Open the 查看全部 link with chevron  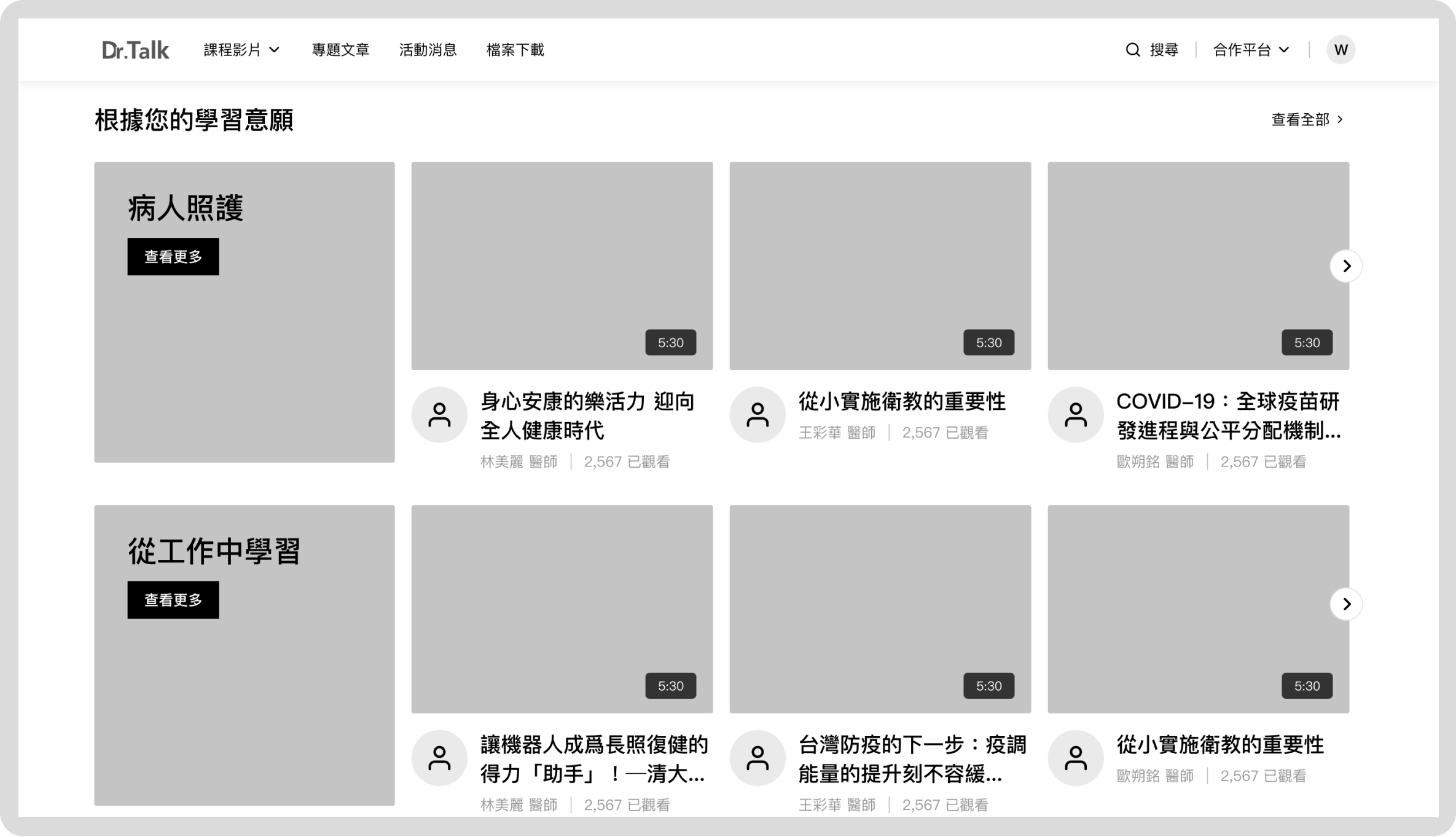(1307, 119)
